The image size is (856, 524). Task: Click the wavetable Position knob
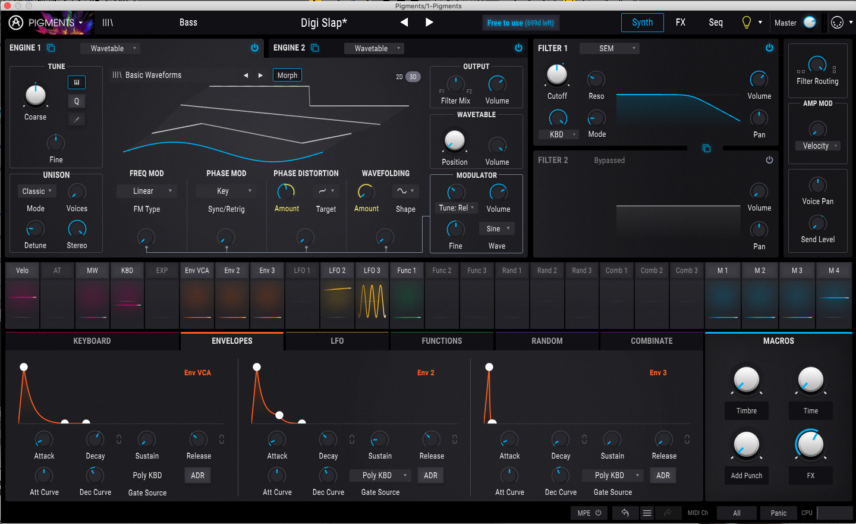click(x=454, y=140)
